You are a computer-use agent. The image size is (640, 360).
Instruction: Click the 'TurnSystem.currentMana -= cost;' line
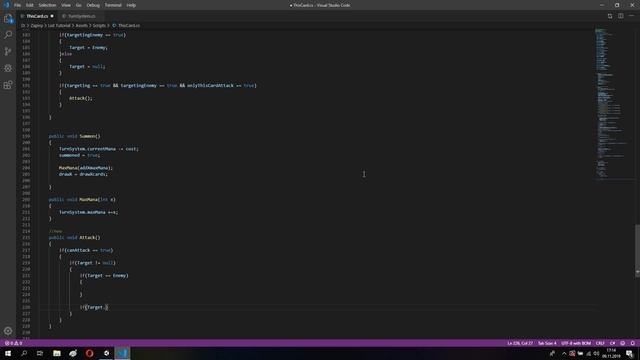tap(99, 149)
